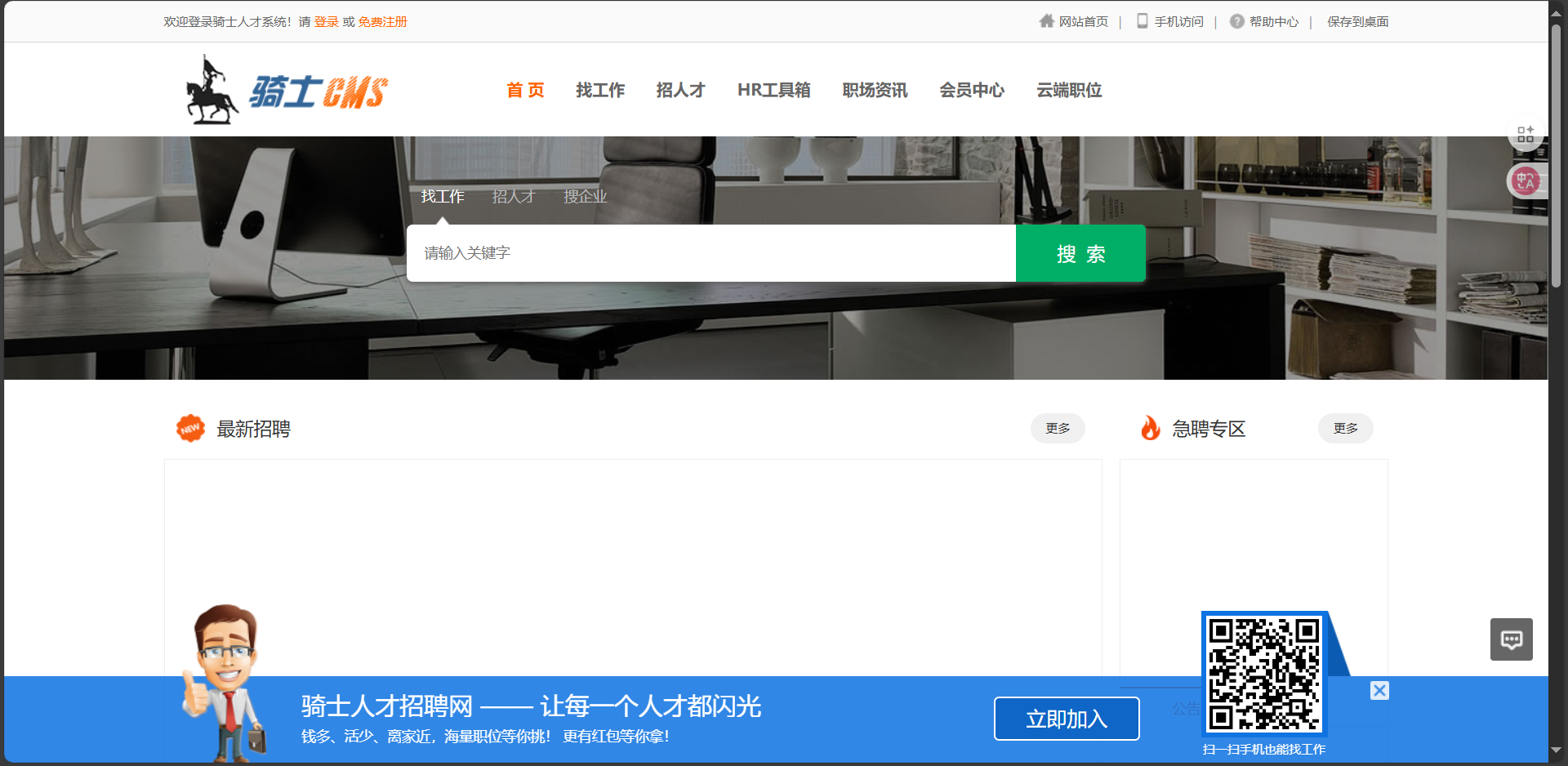Expand 更多 for 最新招聘 section
Screen dimensions: 1568x766
[1057, 429]
